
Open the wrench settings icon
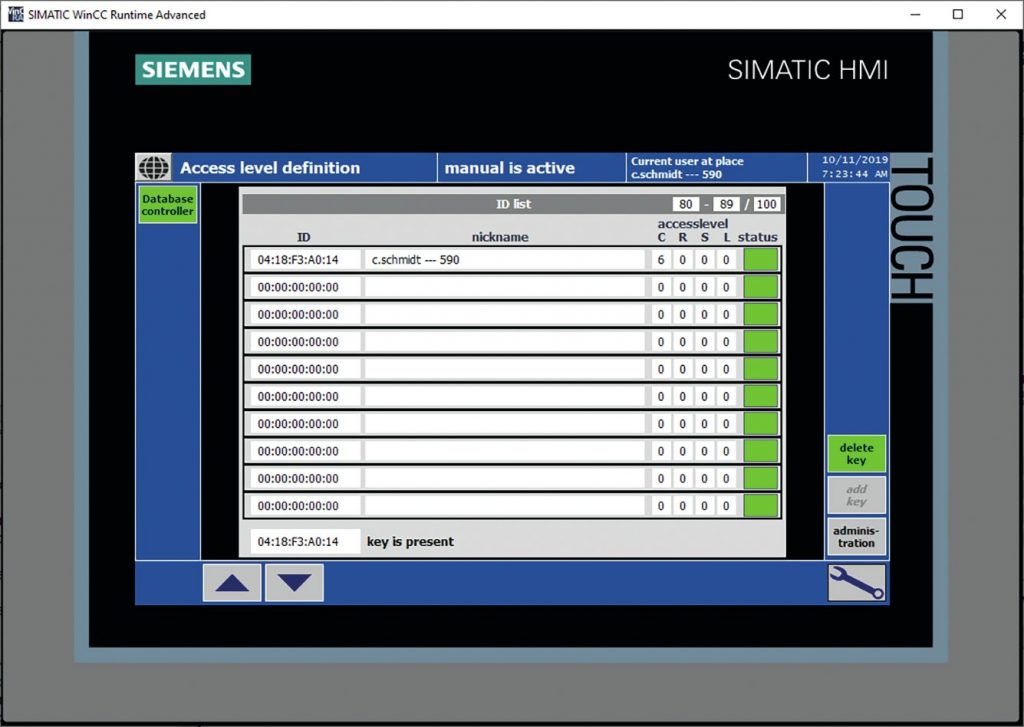tap(856, 582)
